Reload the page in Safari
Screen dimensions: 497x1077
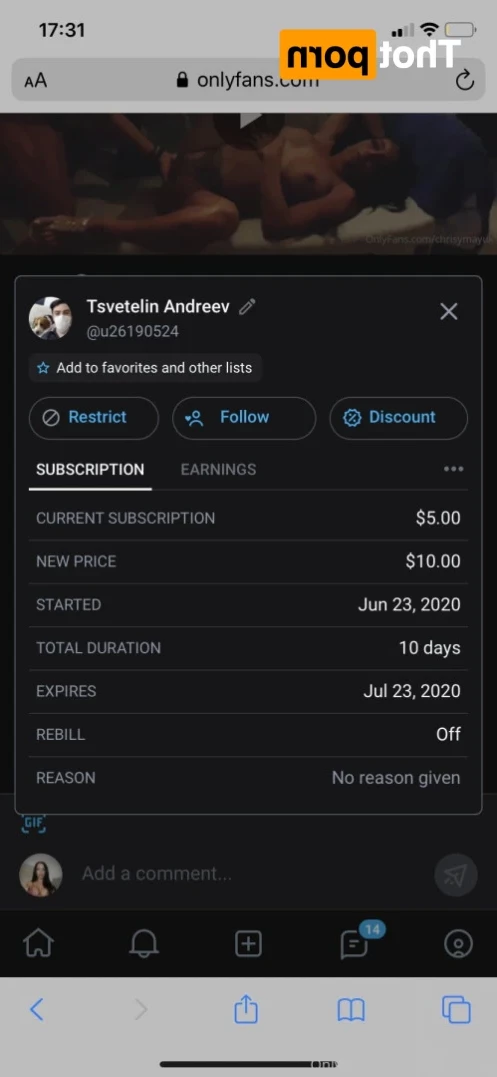465,81
